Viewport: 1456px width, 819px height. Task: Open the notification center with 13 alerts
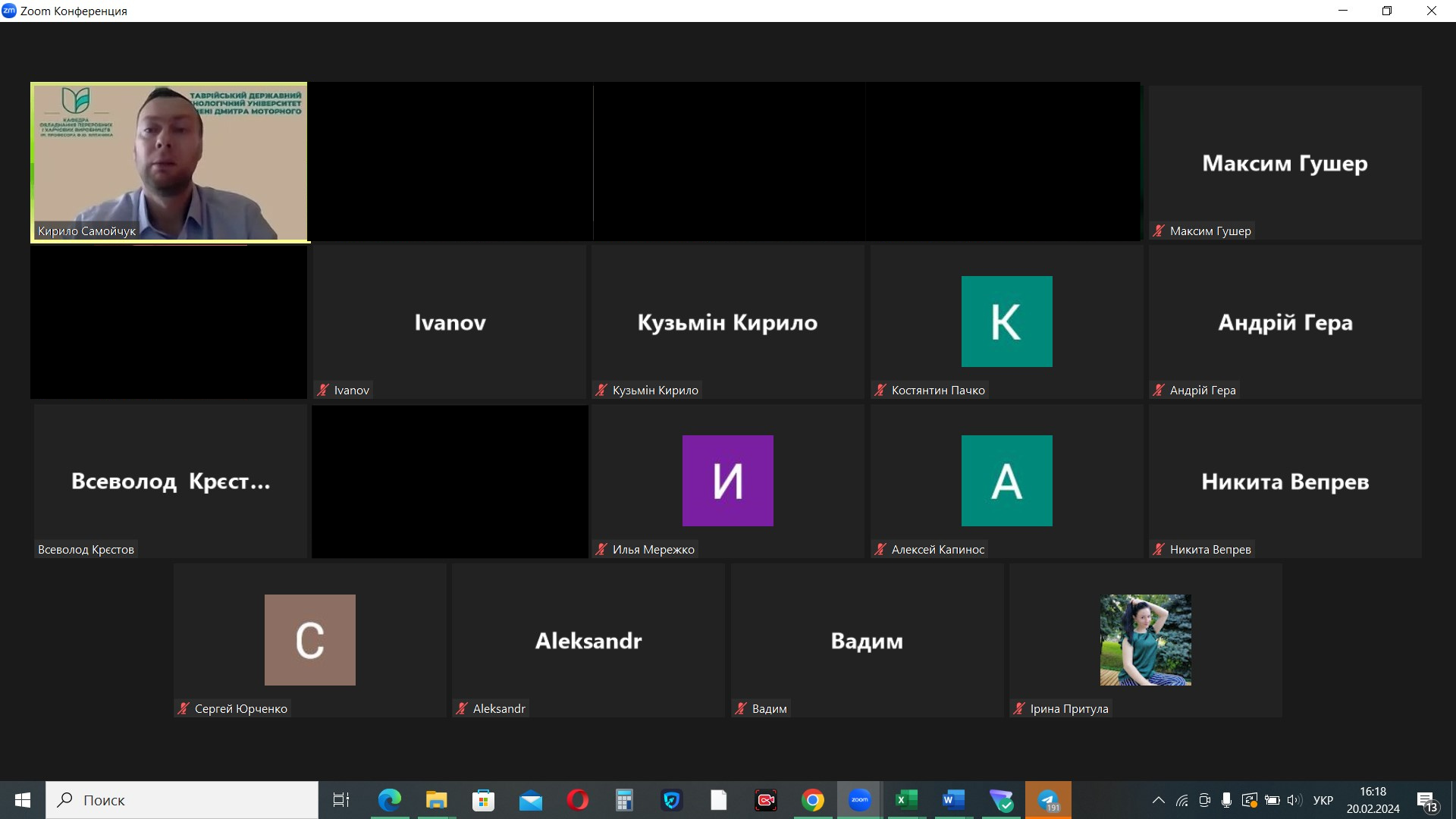click(x=1426, y=801)
